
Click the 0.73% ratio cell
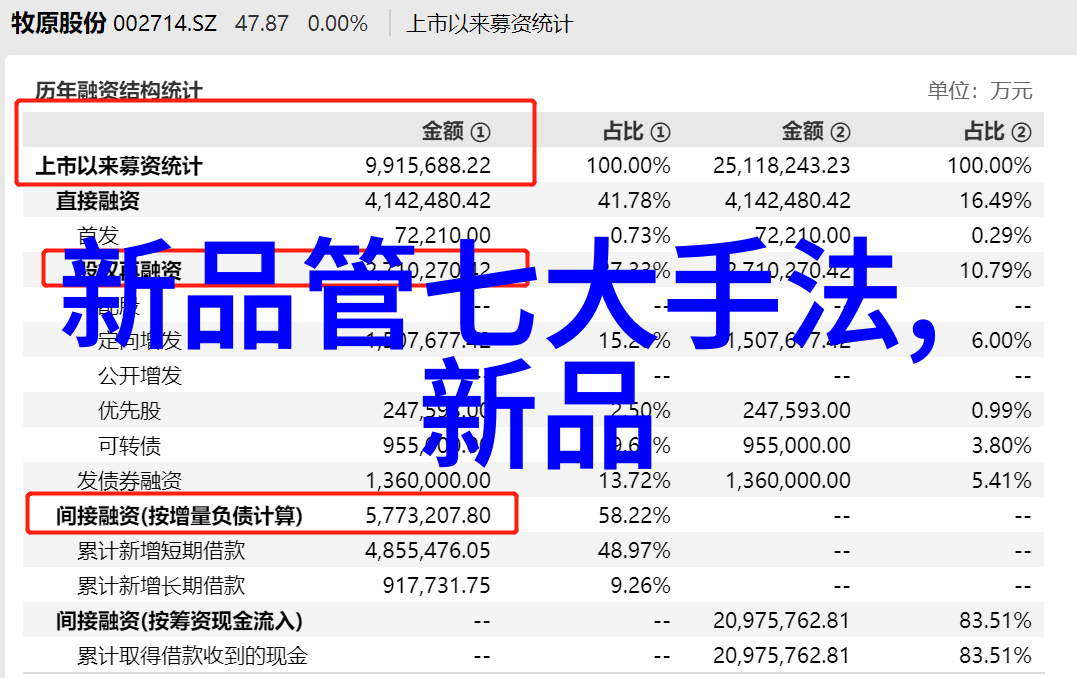coord(640,236)
